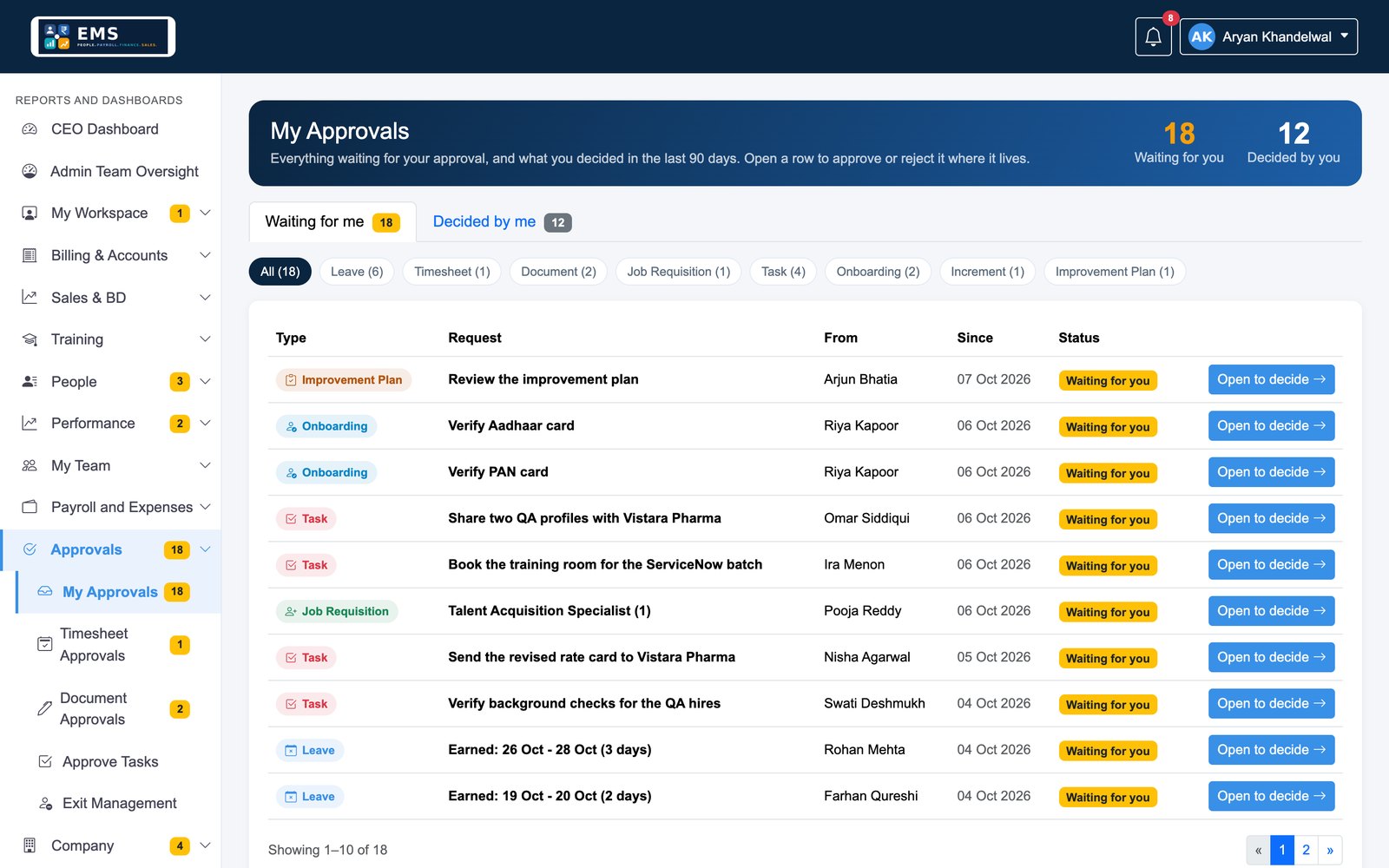Filter by Onboarding (2) pill
Image resolution: width=1389 pixels, height=868 pixels.
coord(878,272)
